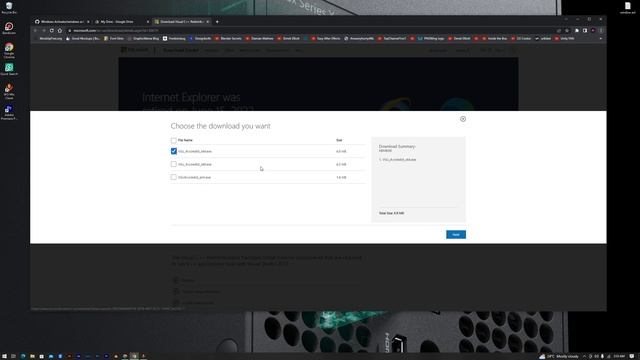Screen dimensions: 640x360
Task: Open the Chrome profile avatar
Action: [593, 31]
